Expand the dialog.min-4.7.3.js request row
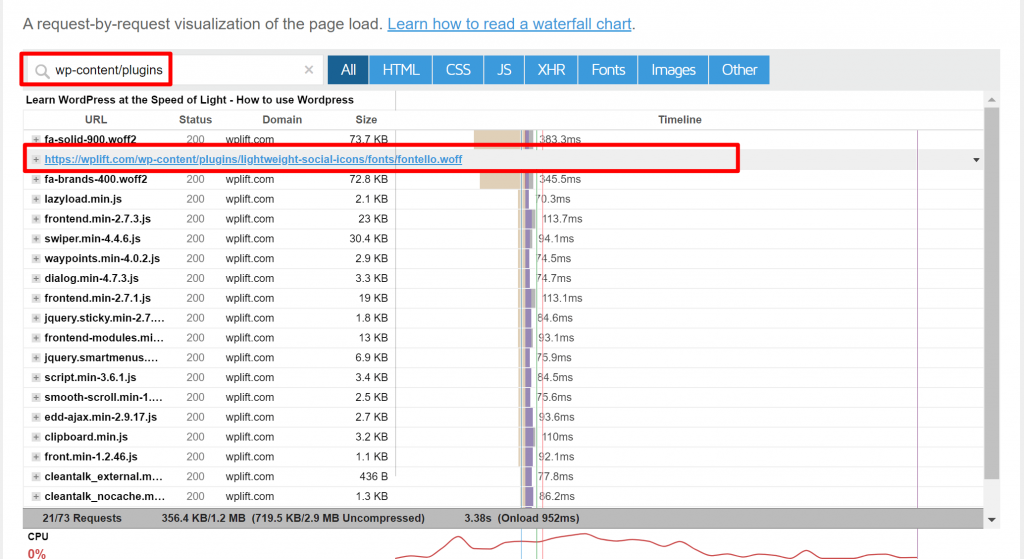 (36, 278)
